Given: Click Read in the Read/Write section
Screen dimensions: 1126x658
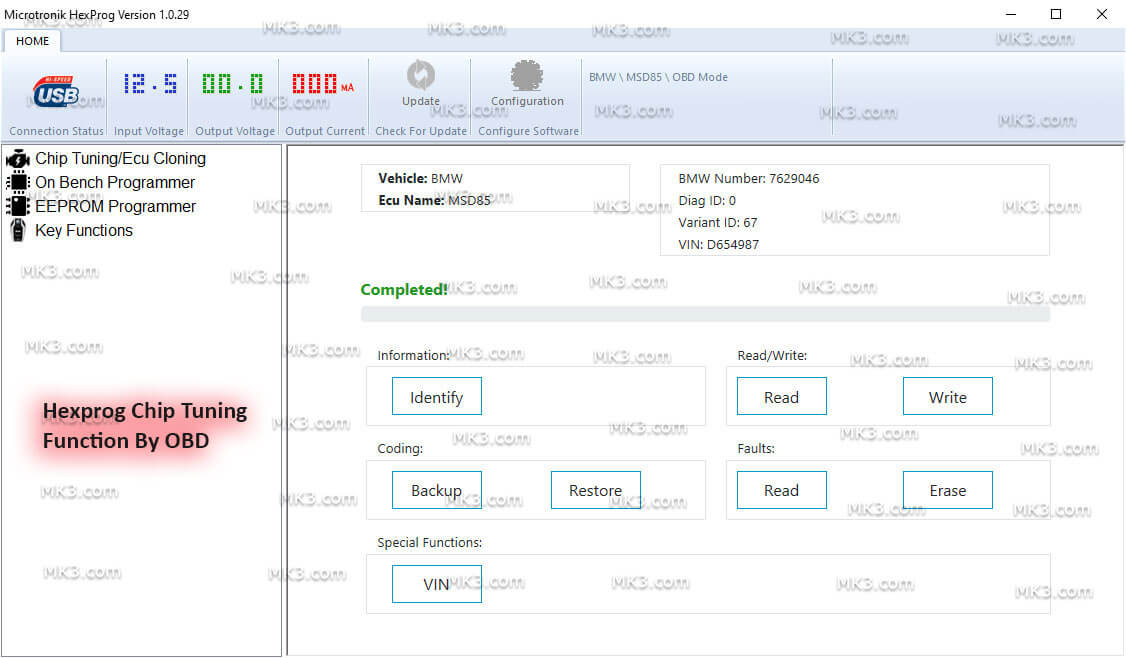Looking at the screenshot, I should coord(781,396).
